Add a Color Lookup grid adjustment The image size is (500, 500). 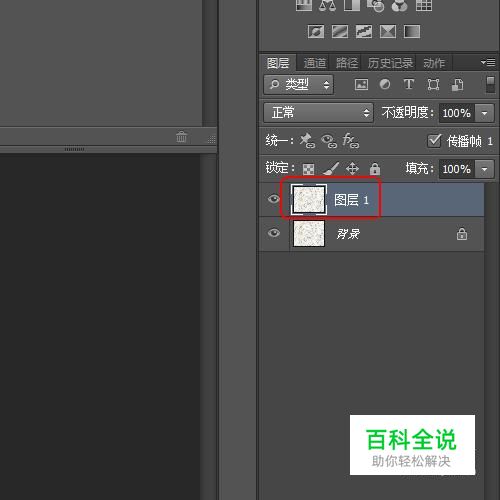pos(424,5)
